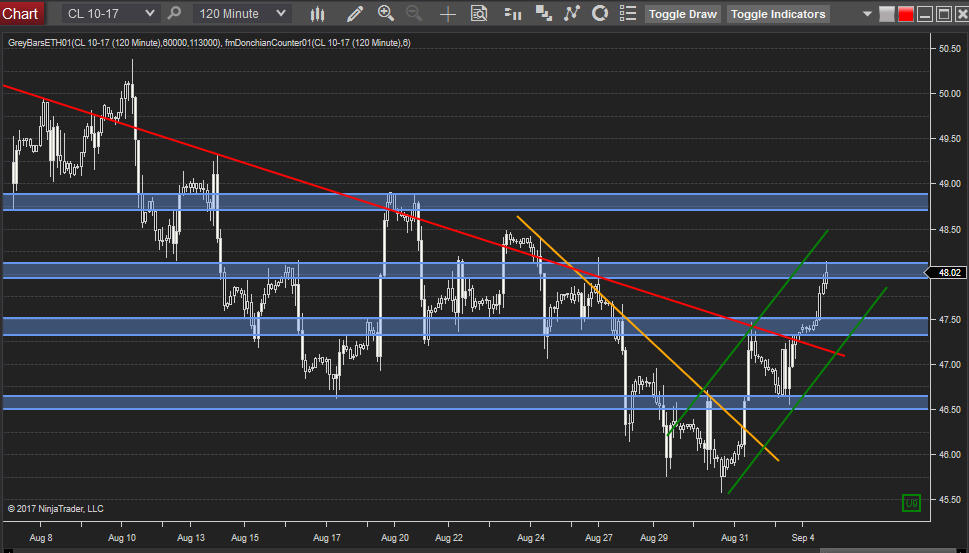
Task: Click the Aug 15 date label
Action: (245, 538)
